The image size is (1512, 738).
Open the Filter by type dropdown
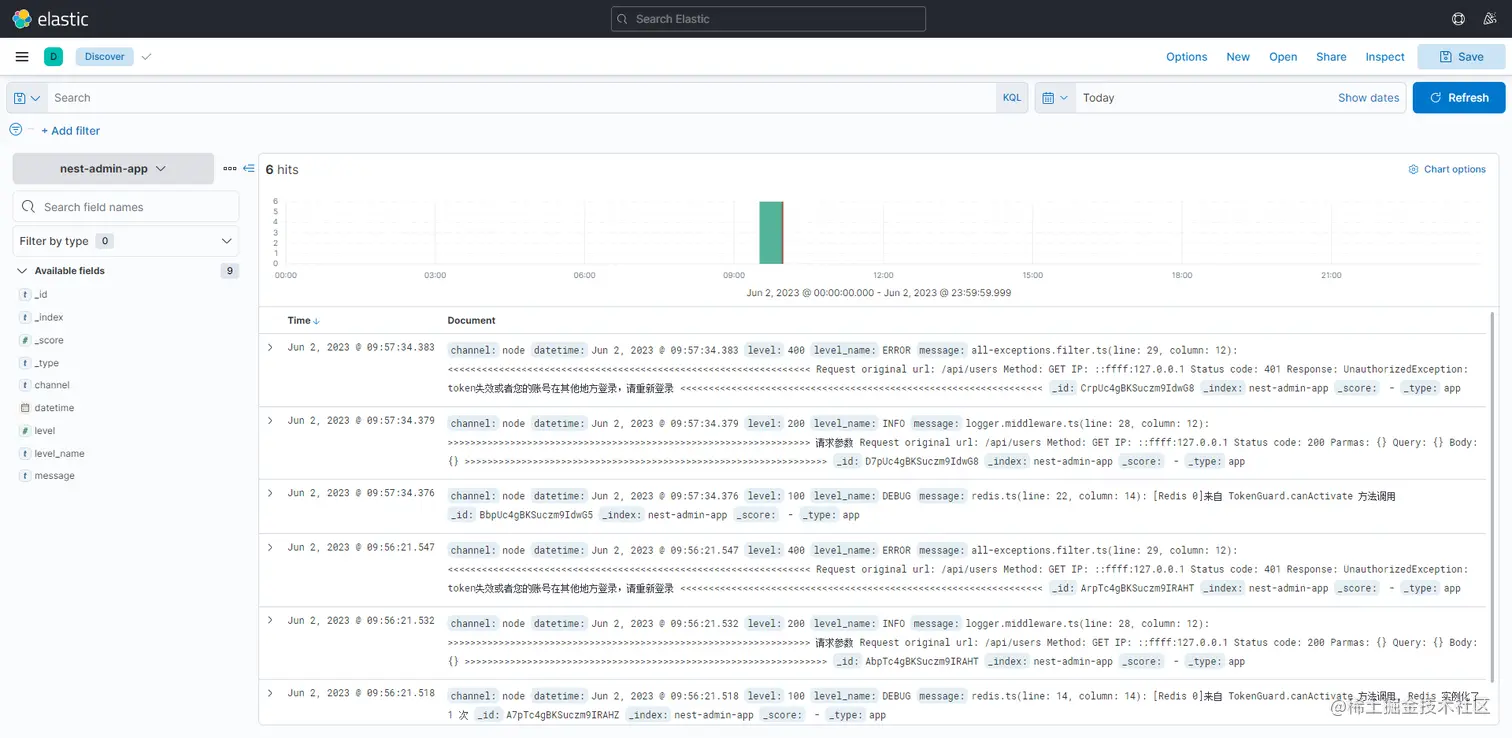(126, 241)
